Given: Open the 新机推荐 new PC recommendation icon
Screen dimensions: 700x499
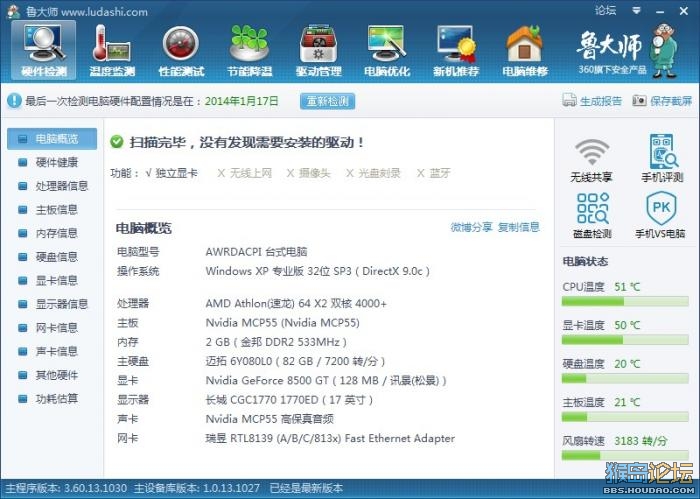Looking at the screenshot, I should point(456,50).
